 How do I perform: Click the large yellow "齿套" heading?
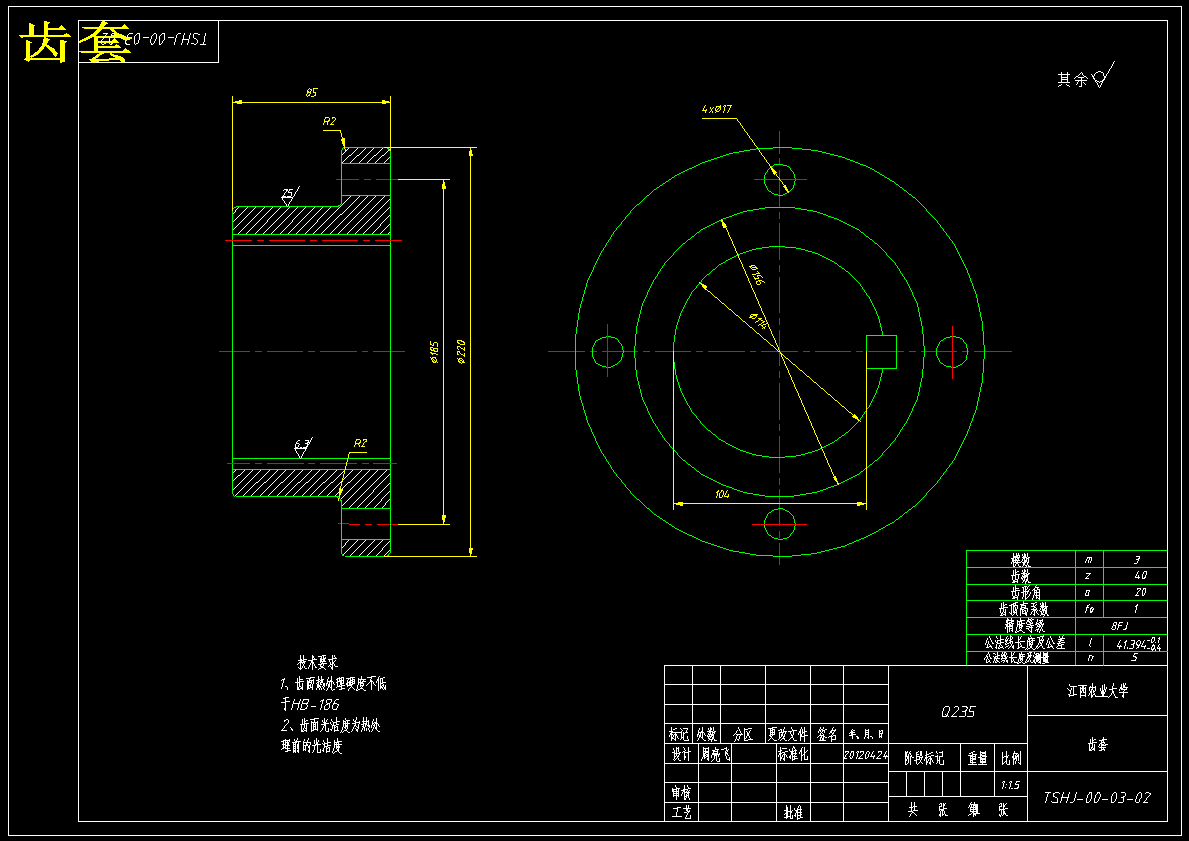pyautogui.click(x=73, y=42)
